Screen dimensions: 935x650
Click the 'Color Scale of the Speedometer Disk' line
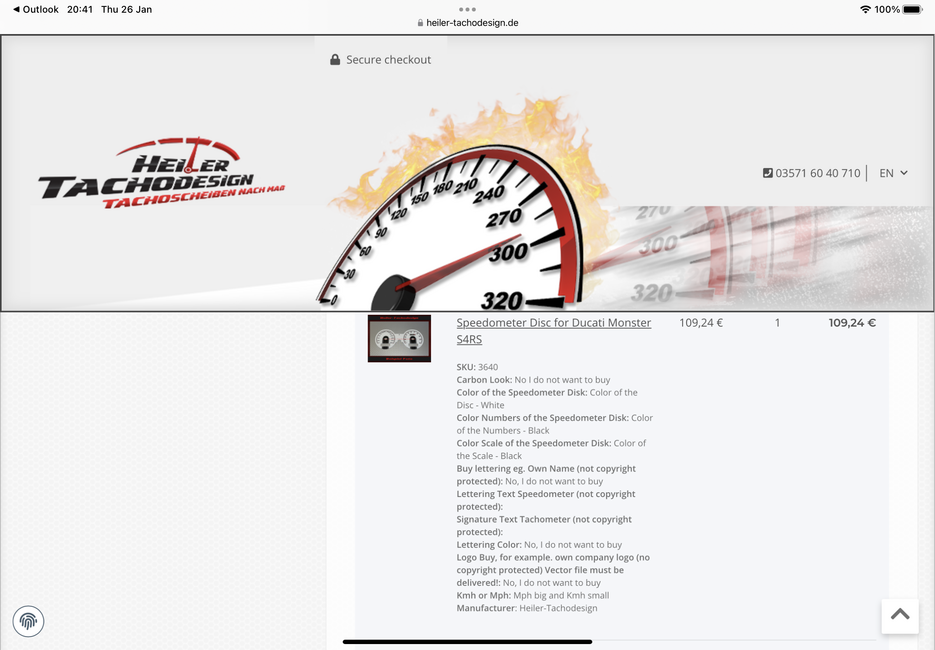[551, 449]
